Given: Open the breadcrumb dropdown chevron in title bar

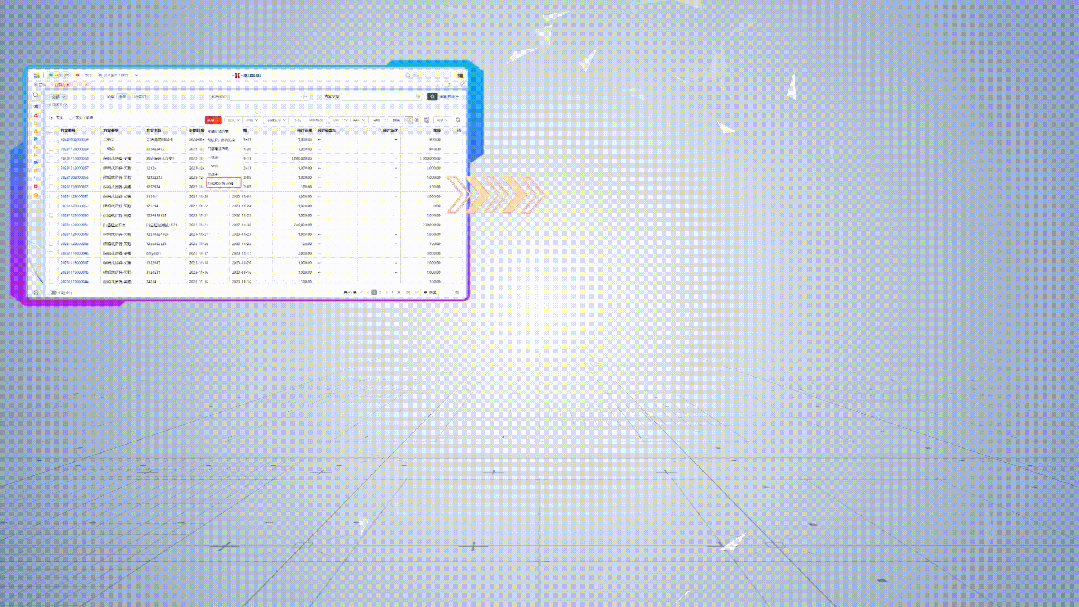Looking at the screenshot, I should (136, 75).
